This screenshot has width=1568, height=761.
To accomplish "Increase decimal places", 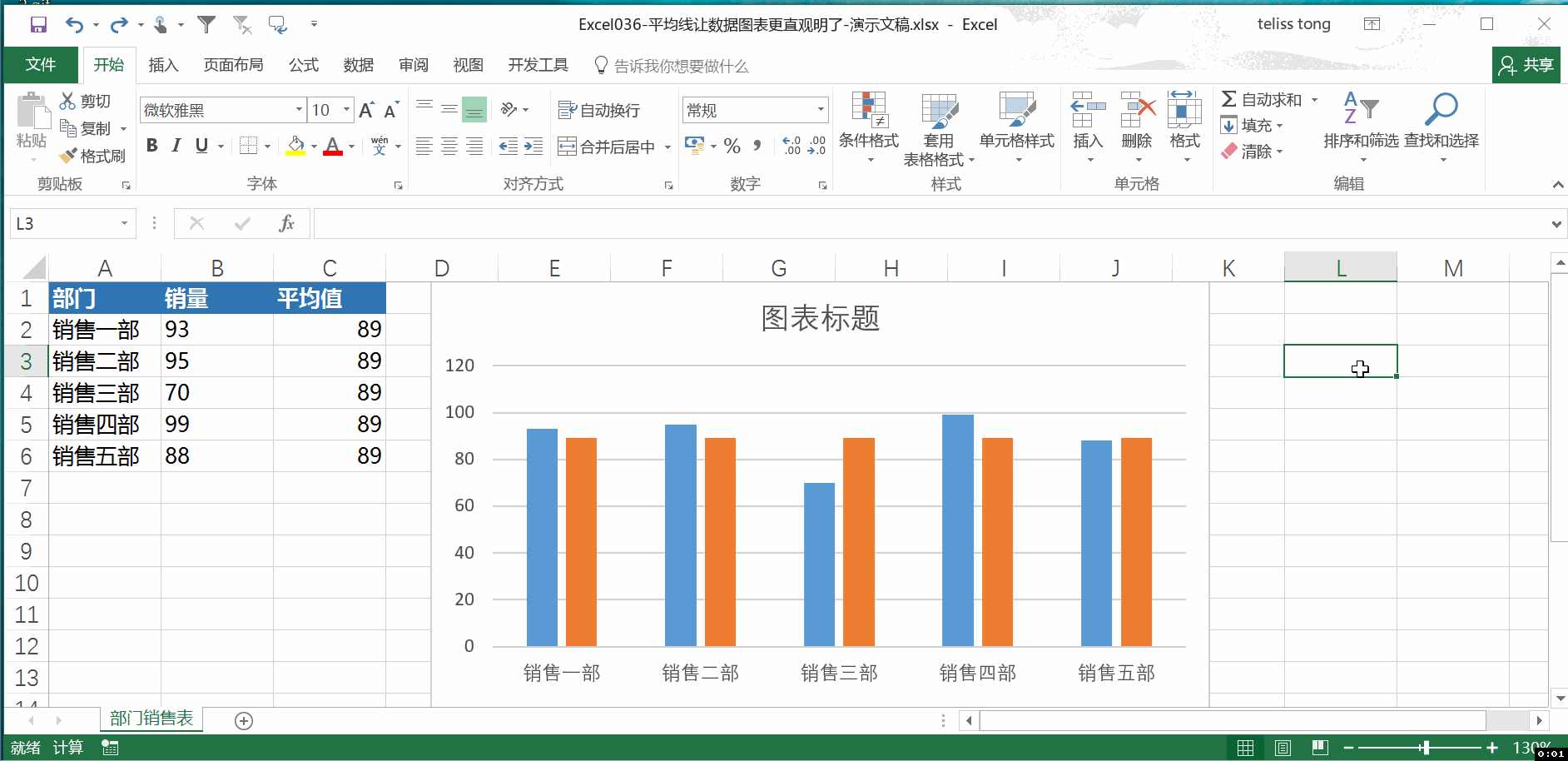I will 791,147.
